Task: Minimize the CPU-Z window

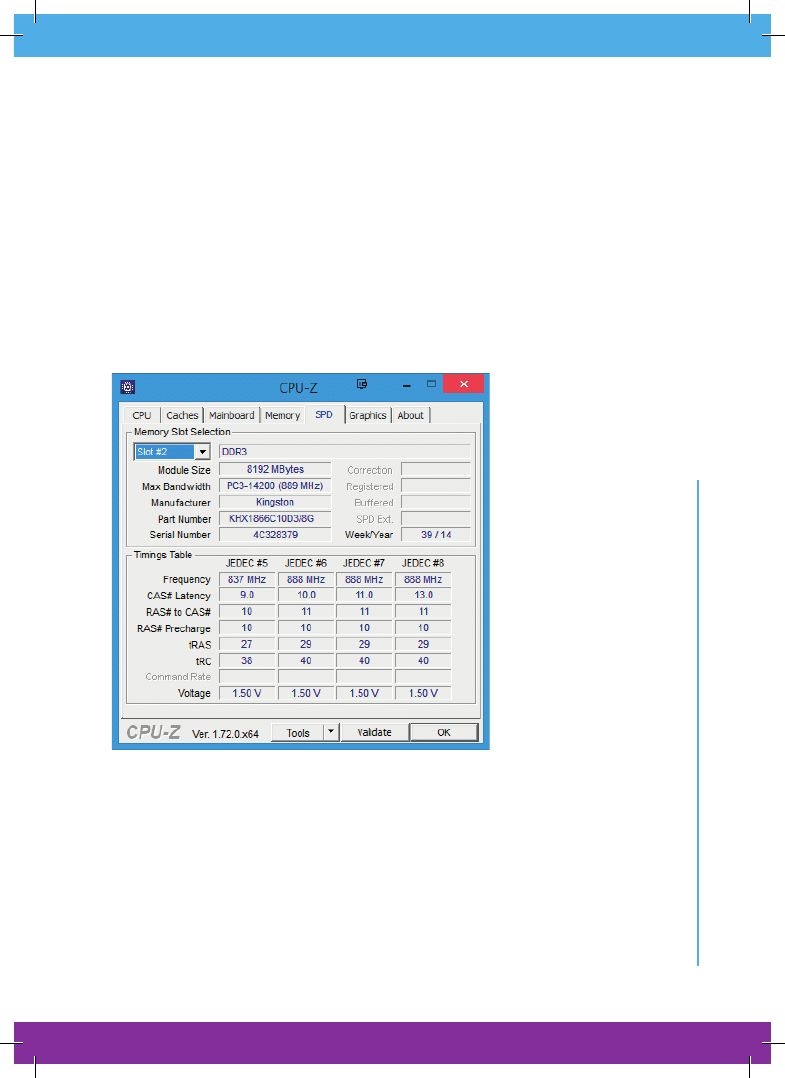Action: (x=406, y=385)
